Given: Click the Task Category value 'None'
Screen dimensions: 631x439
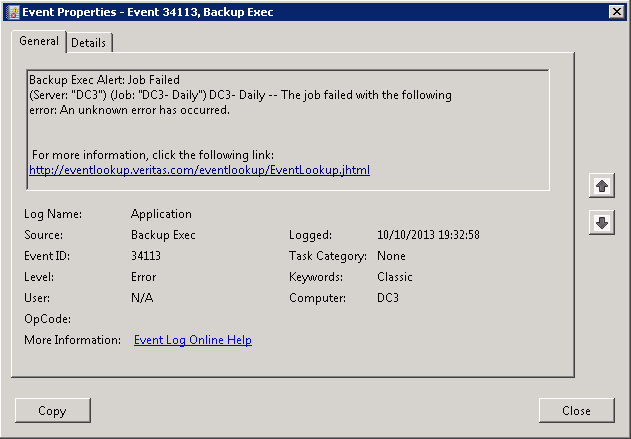Looking at the screenshot, I should click(391, 256).
